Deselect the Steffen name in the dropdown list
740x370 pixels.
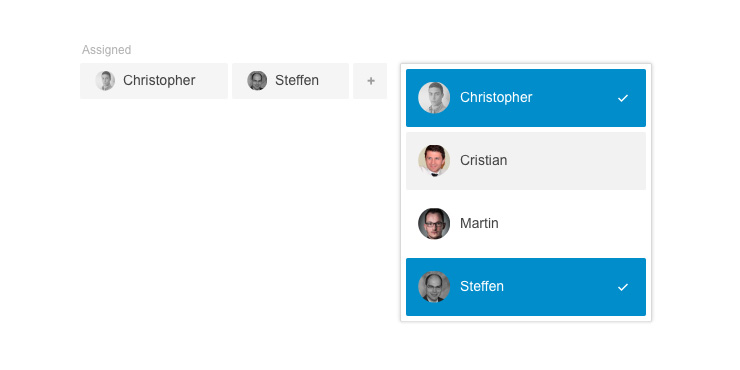482,286
